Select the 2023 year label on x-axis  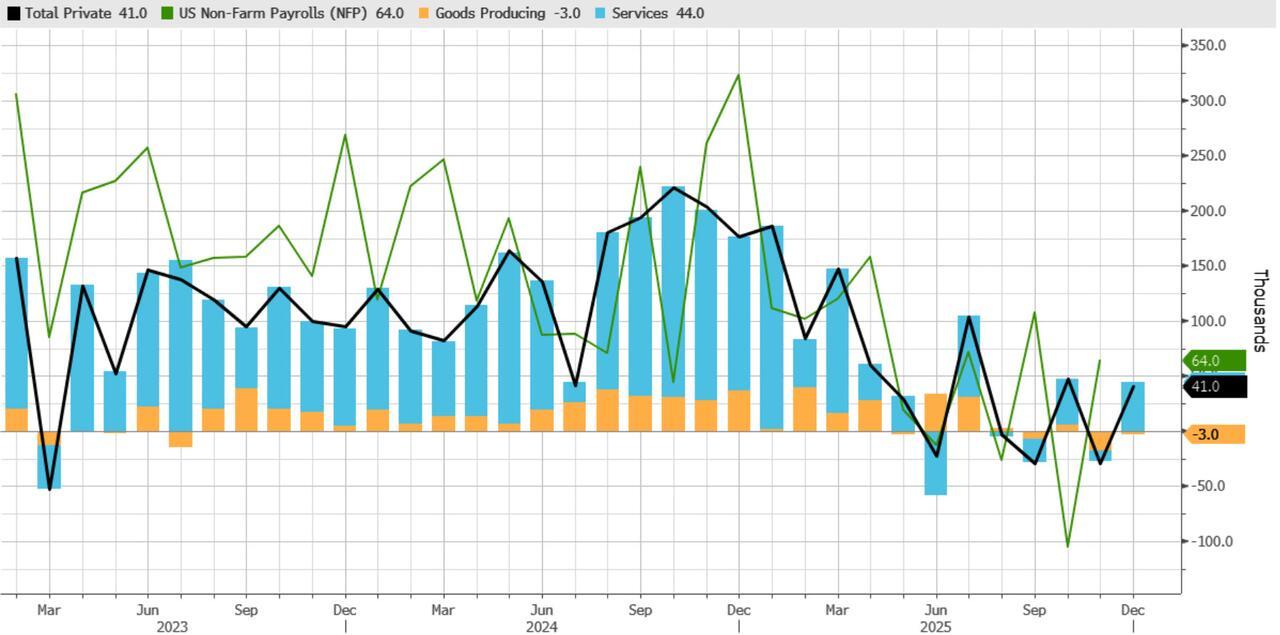(170, 627)
